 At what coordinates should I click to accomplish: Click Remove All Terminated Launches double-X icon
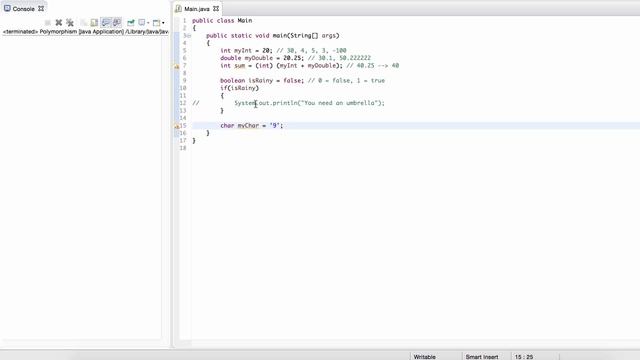pyautogui.click(x=70, y=23)
